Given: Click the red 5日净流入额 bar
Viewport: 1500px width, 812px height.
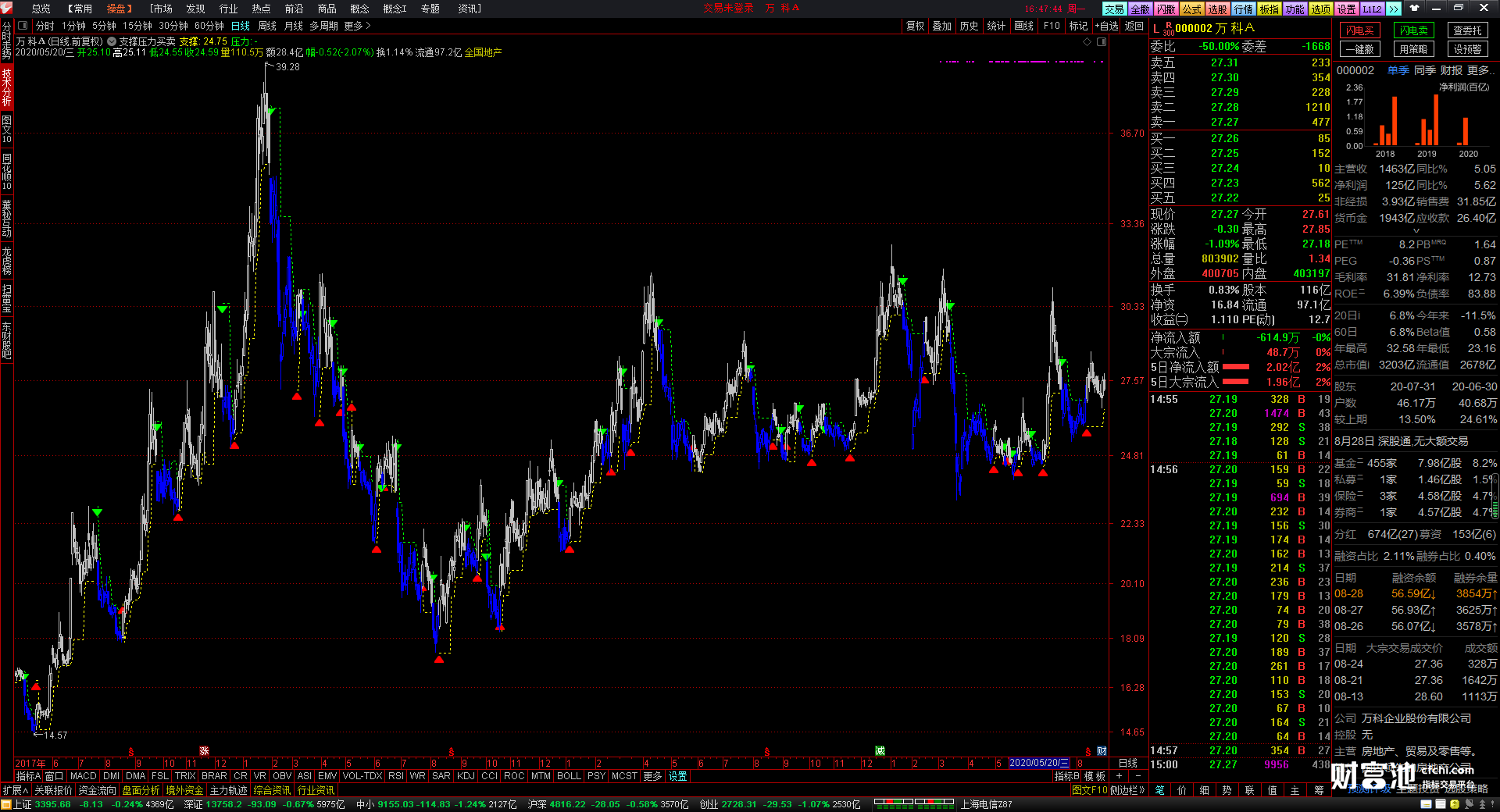Looking at the screenshot, I should 1236,366.
